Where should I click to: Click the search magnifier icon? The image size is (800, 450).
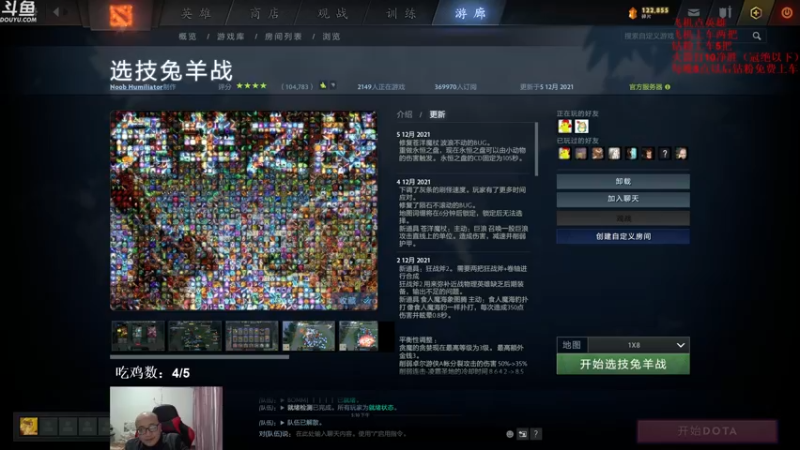(x=757, y=36)
